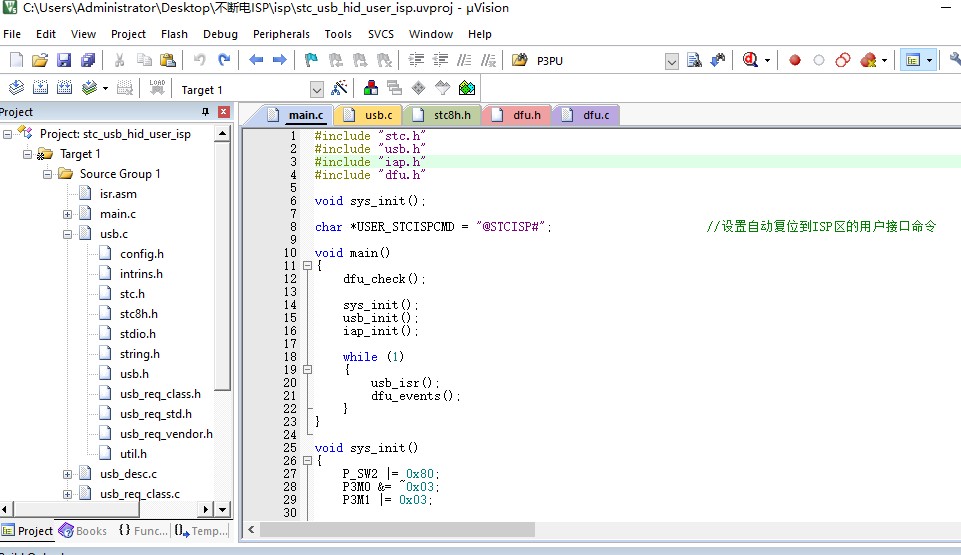Save the current file
Screen dimensions: 961x555
coord(64,60)
